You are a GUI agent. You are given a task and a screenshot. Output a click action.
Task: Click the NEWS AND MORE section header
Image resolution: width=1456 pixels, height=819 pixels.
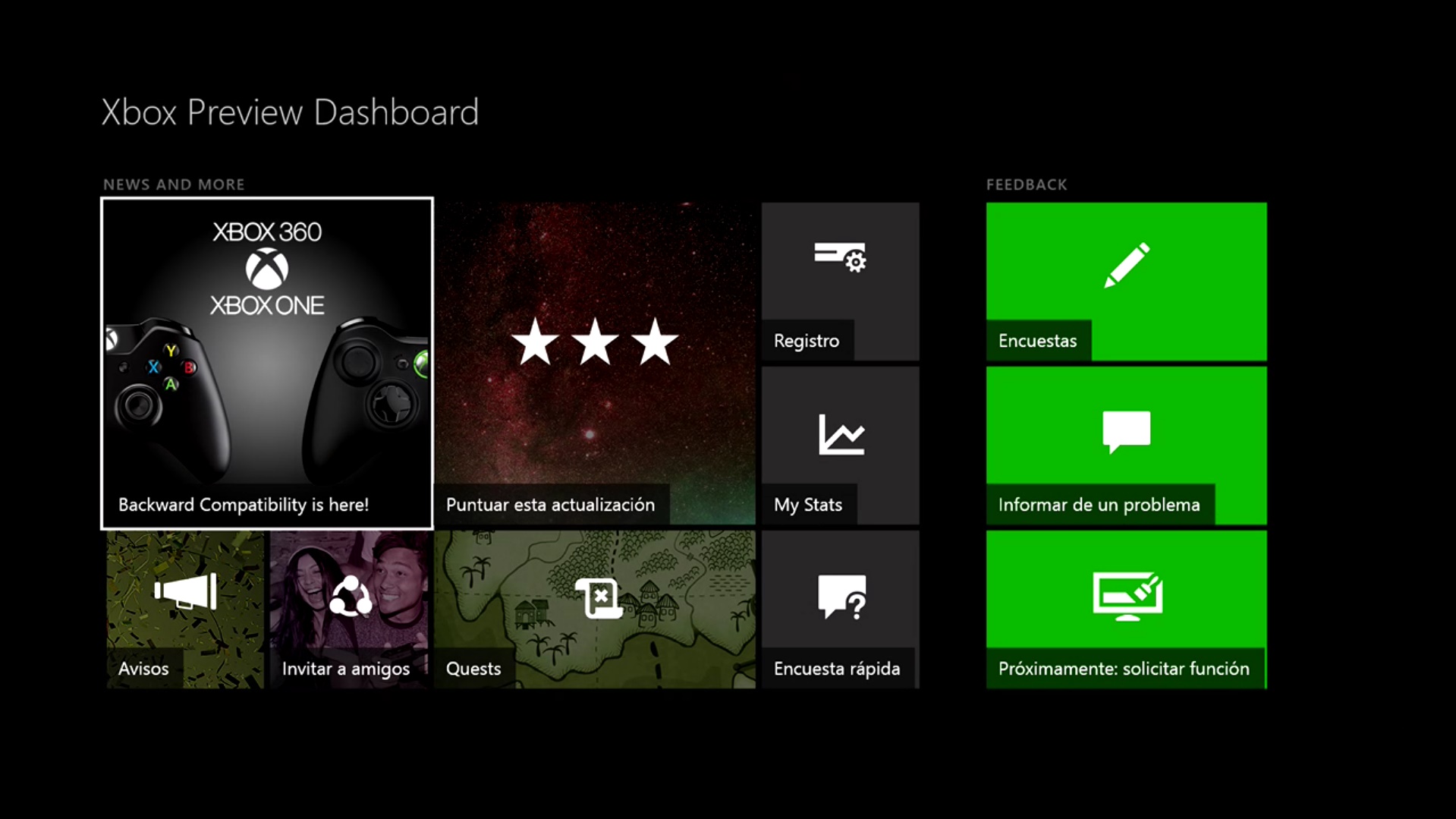point(174,184)
